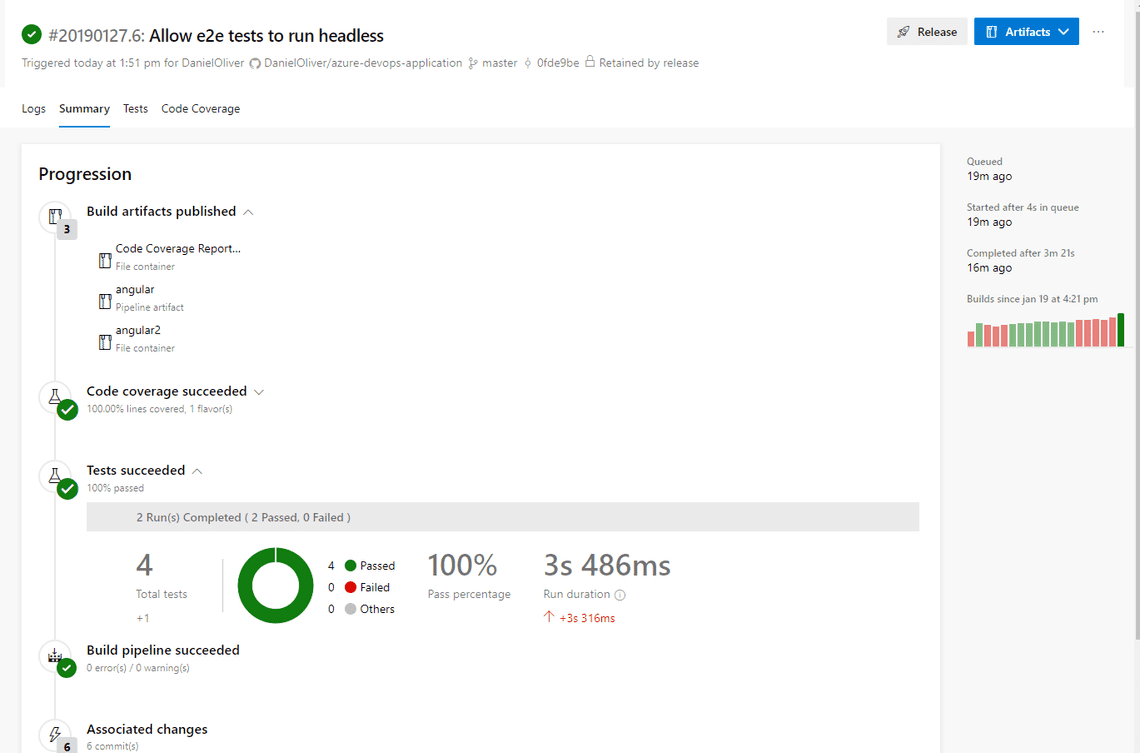Switch to the Logs tab
1140x753 pixels.
coord(34,109)
